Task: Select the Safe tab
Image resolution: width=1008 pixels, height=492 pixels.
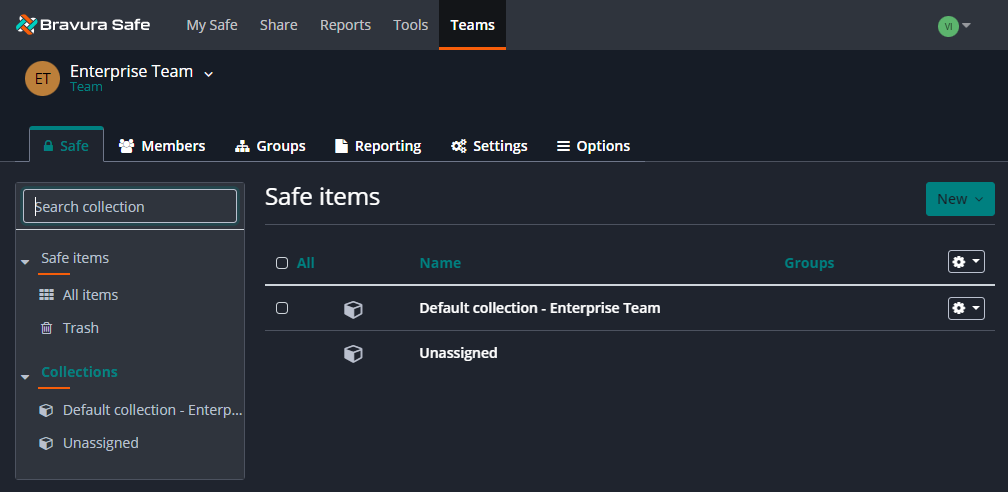Action: click(x=66, y=145)
